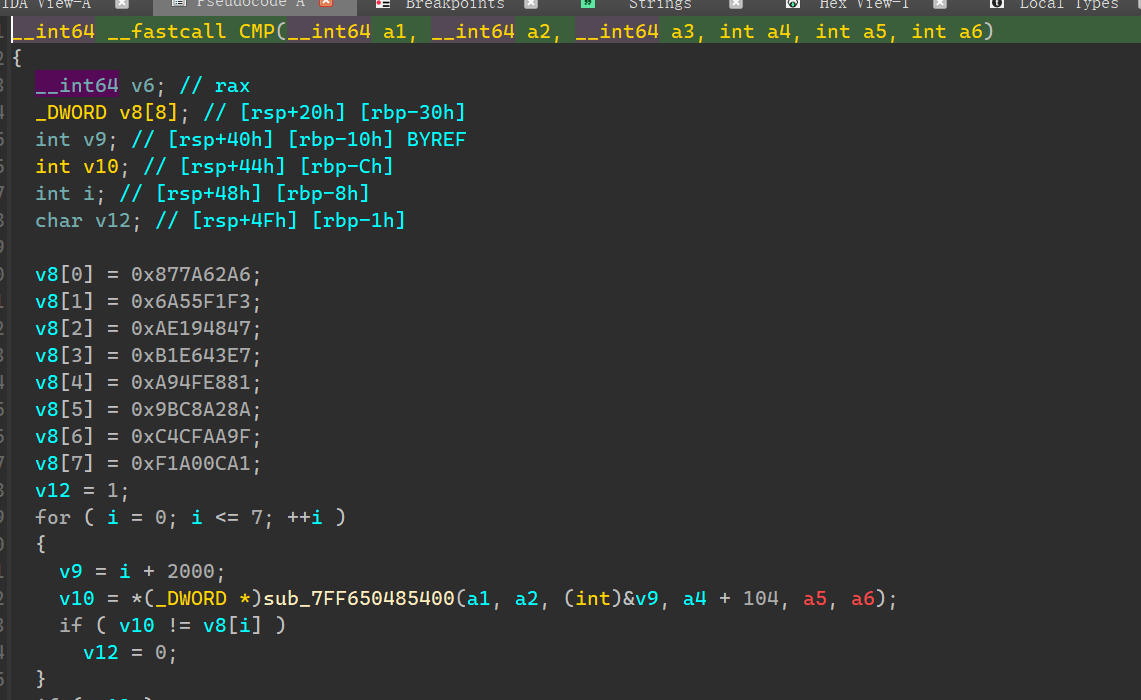Click v8[i] in the if condition

pyautogui.click(x=233, y=625)
